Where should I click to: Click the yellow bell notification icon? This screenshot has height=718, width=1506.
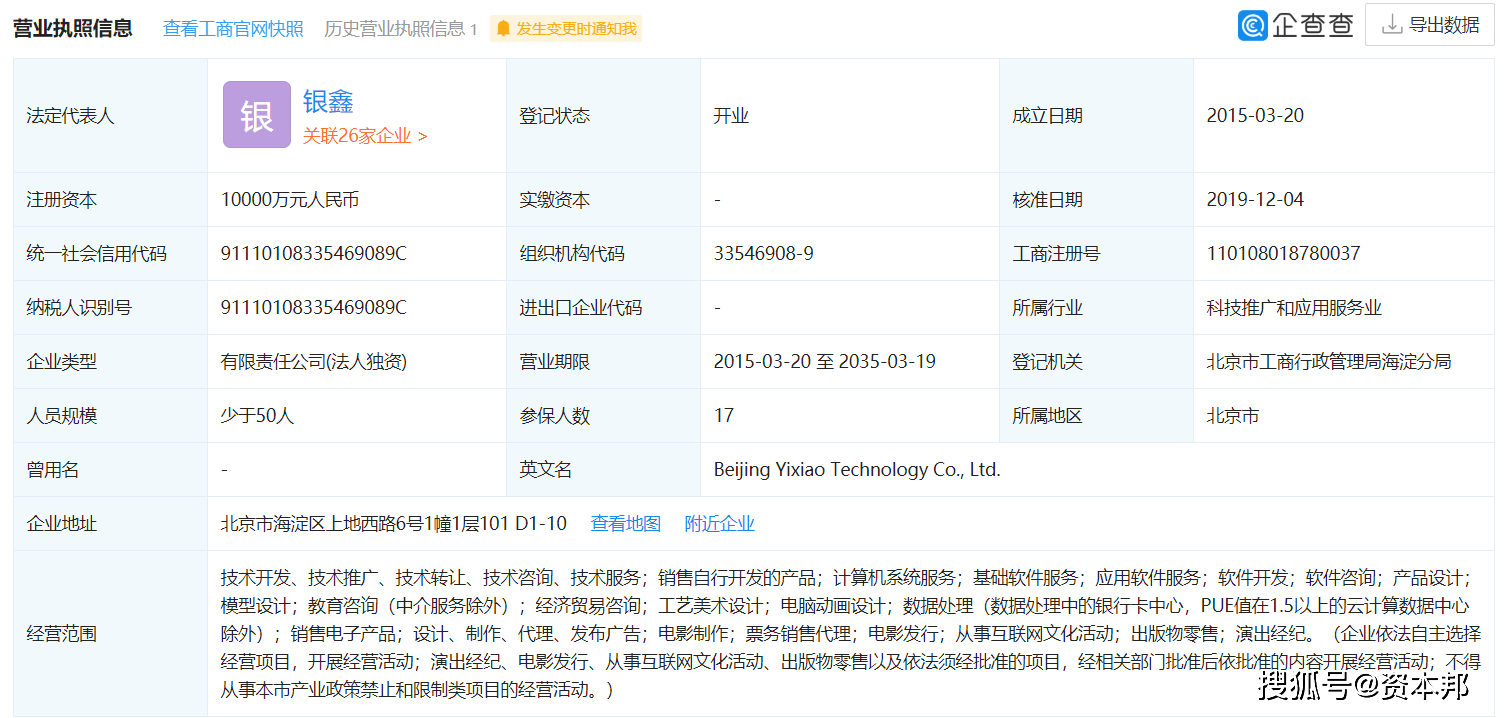[x=505, y=29]
